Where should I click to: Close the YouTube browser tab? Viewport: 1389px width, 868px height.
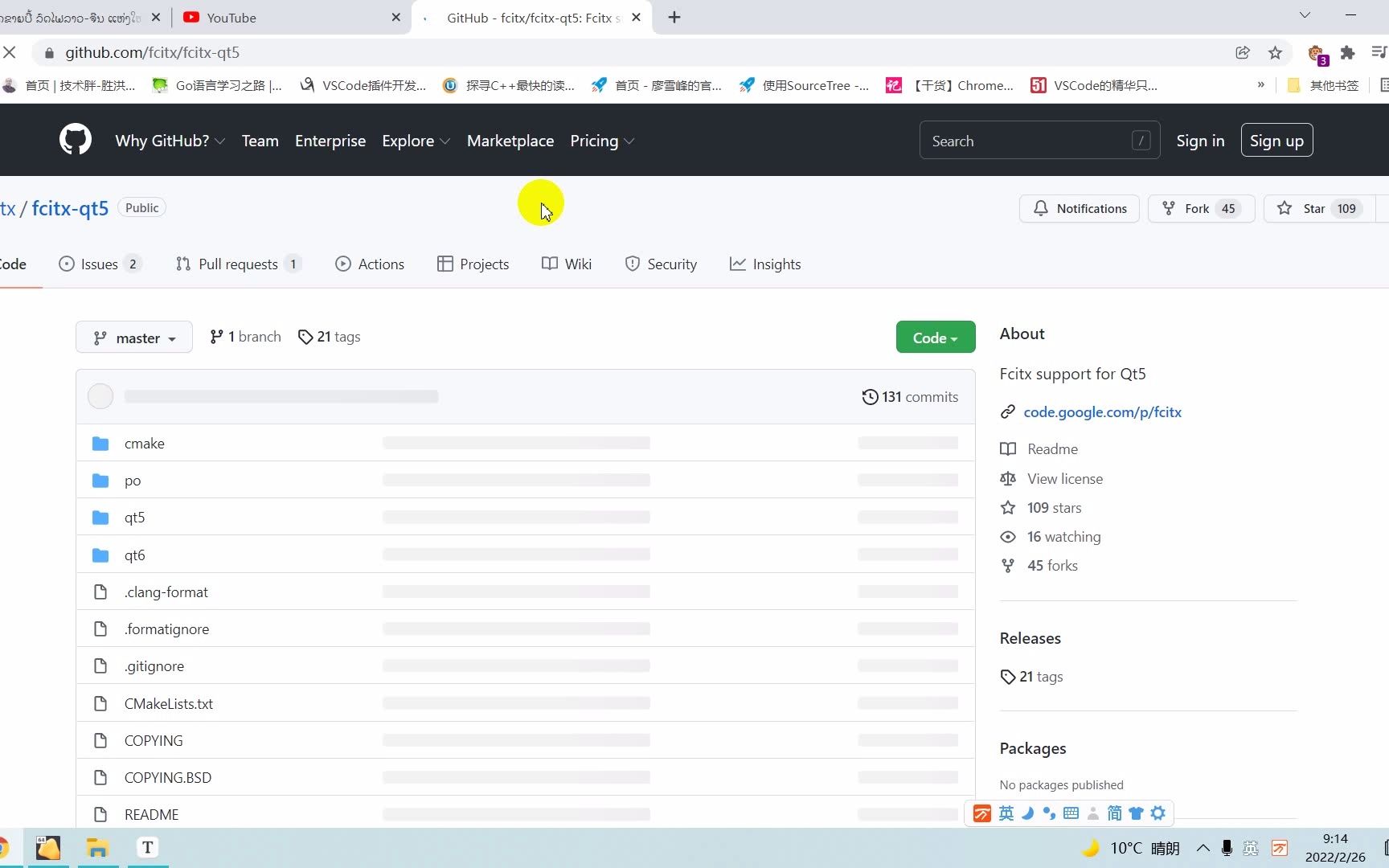click(x=396, y=17)
